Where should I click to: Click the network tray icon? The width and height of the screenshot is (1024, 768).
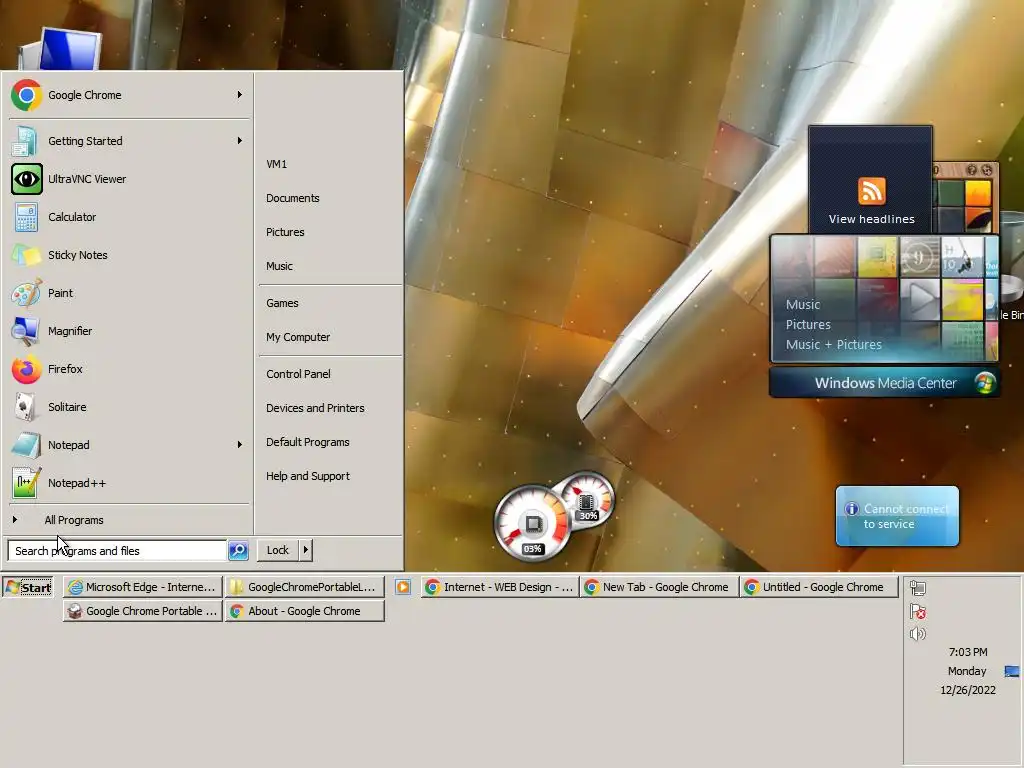click(918, 588)
